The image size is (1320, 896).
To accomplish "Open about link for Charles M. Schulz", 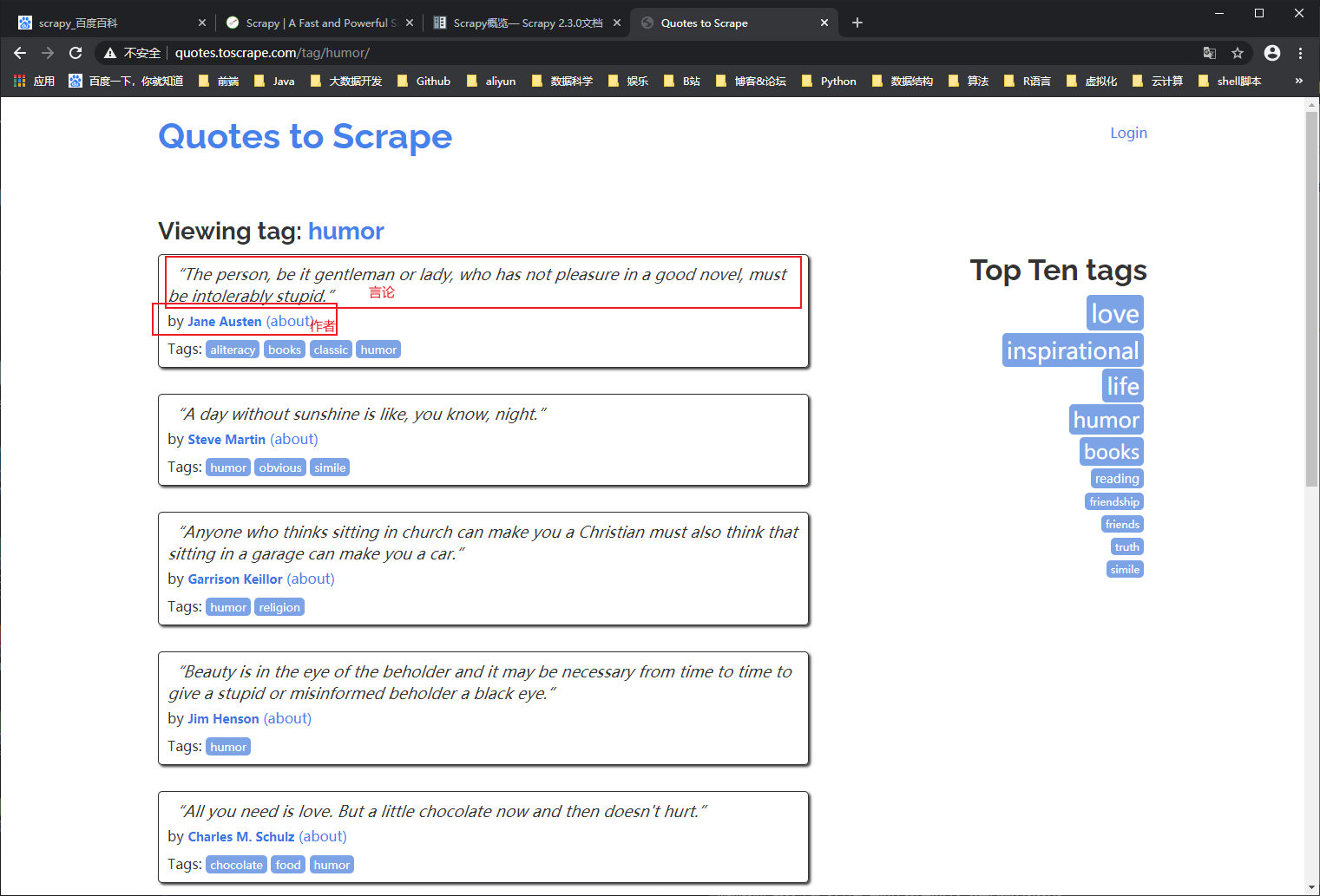I will click(323, 836).
